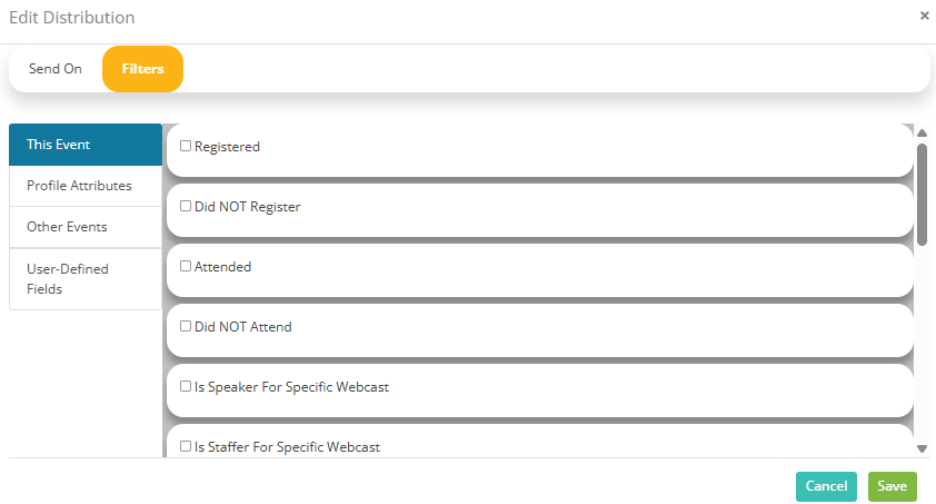Save the distribution changes

[892, 486]
